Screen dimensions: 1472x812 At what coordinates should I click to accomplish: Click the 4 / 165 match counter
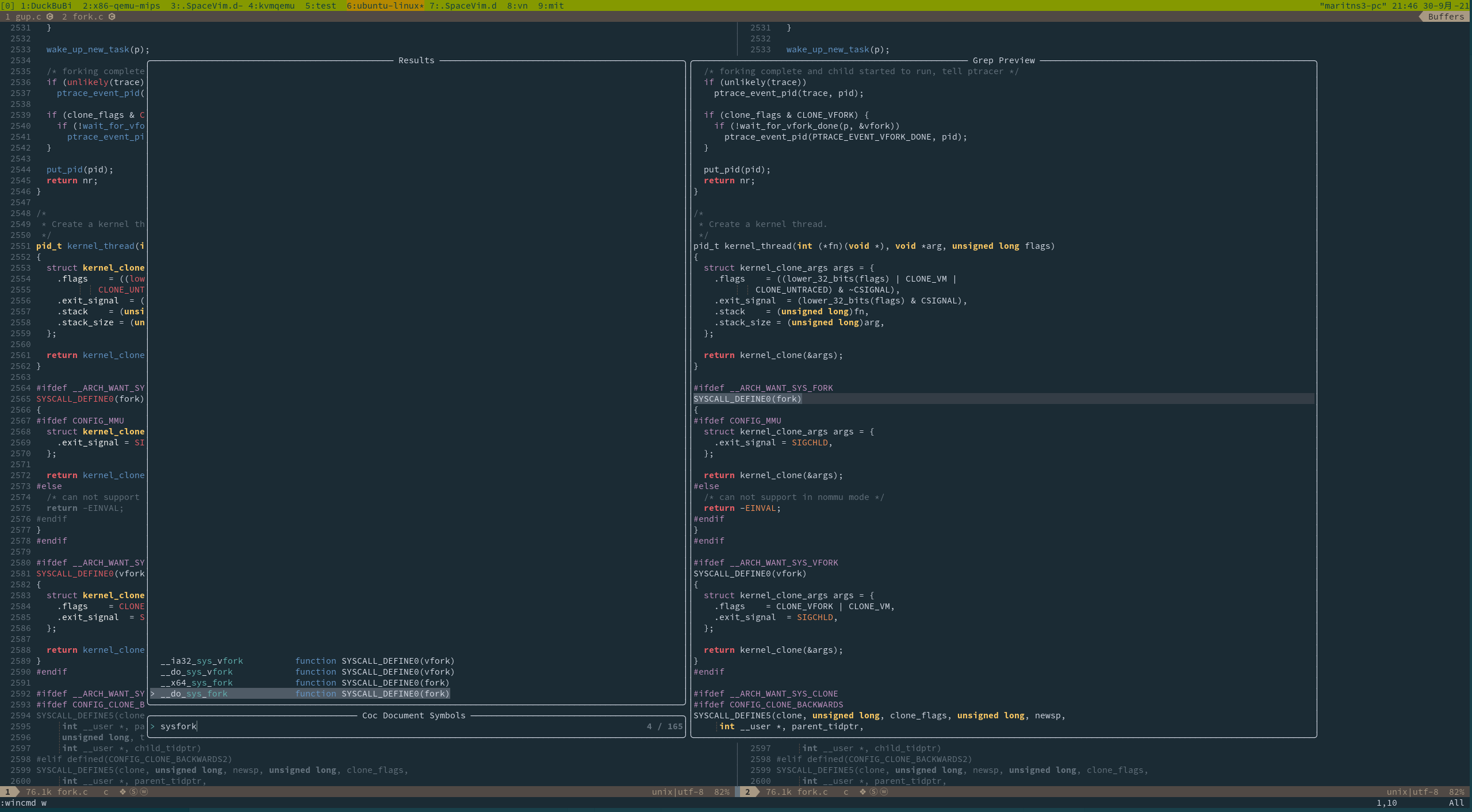(x=665, y=726)
